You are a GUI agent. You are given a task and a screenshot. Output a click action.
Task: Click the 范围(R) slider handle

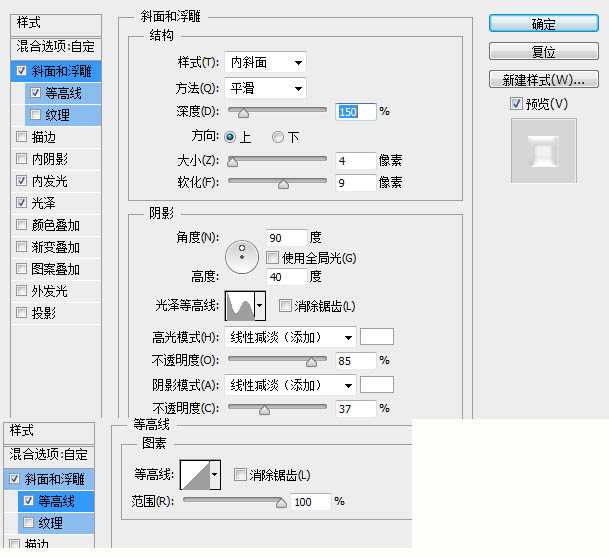(x=281, y=503)
